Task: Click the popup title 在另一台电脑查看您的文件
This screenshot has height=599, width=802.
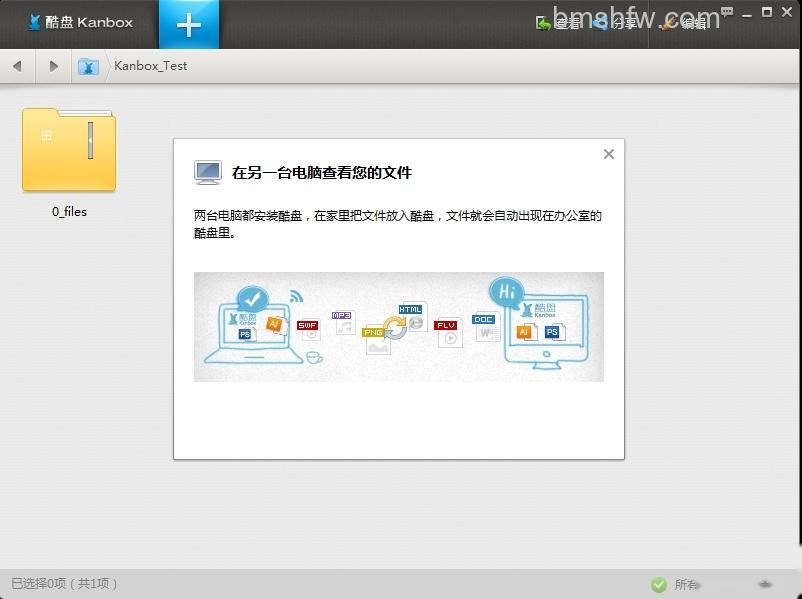Action: [x=322, y=172]
